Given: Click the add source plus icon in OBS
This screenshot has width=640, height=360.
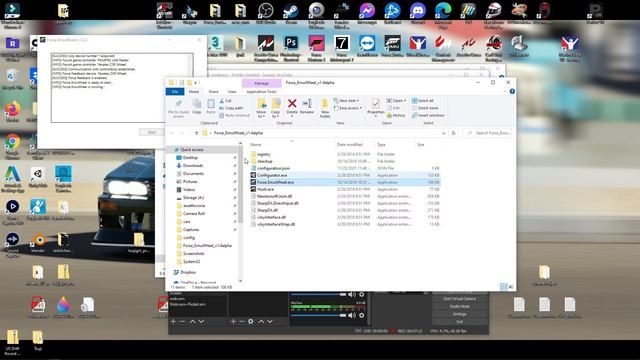Looking at the screenshot, I should 233,322.
